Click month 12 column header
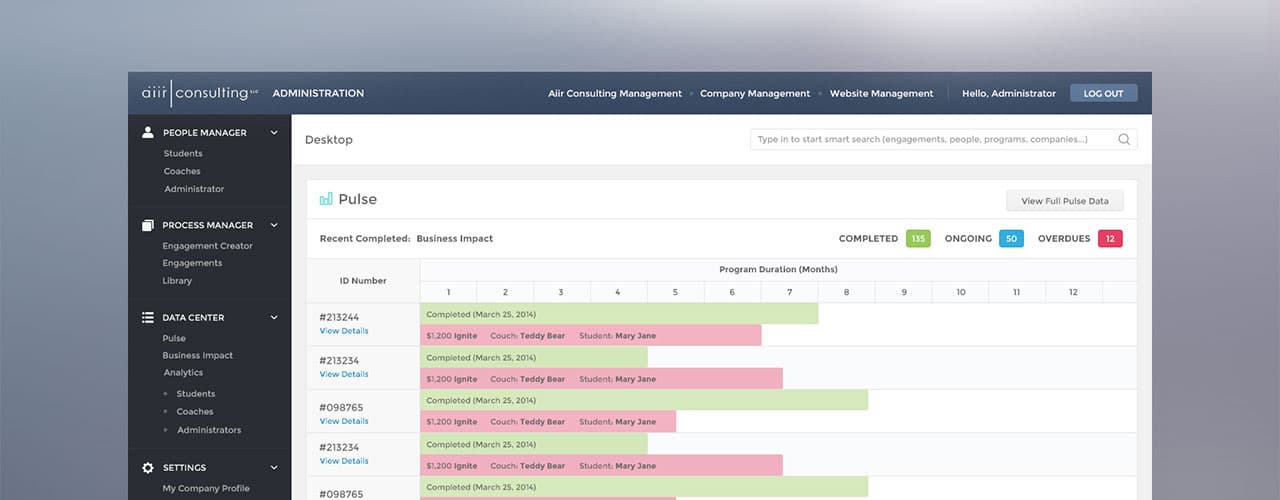The image size is (1280, 500). pyautogui.click(x=1074, y=292)
